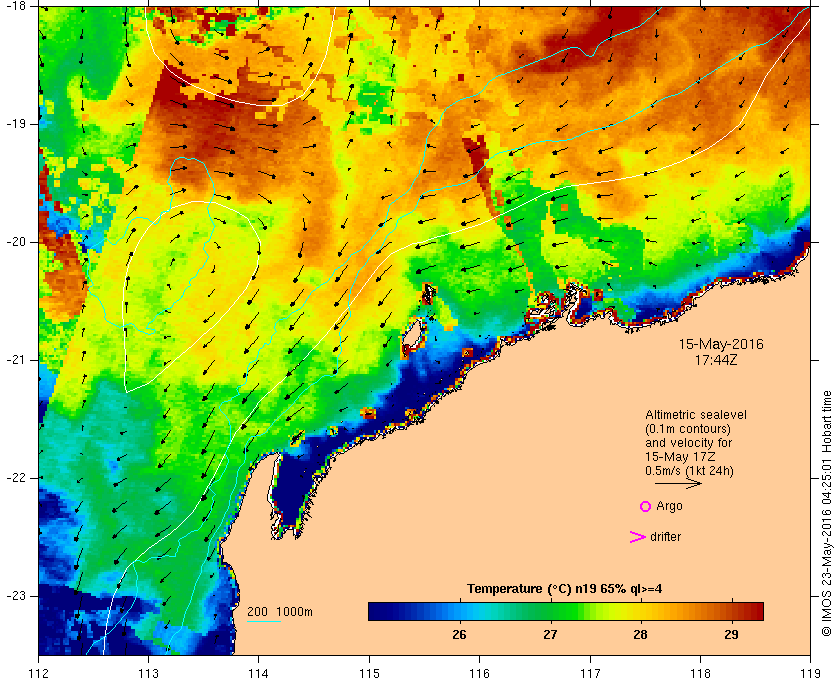
Task: Click the cyan isobath legend line
Action: click(x=264, y=622)
